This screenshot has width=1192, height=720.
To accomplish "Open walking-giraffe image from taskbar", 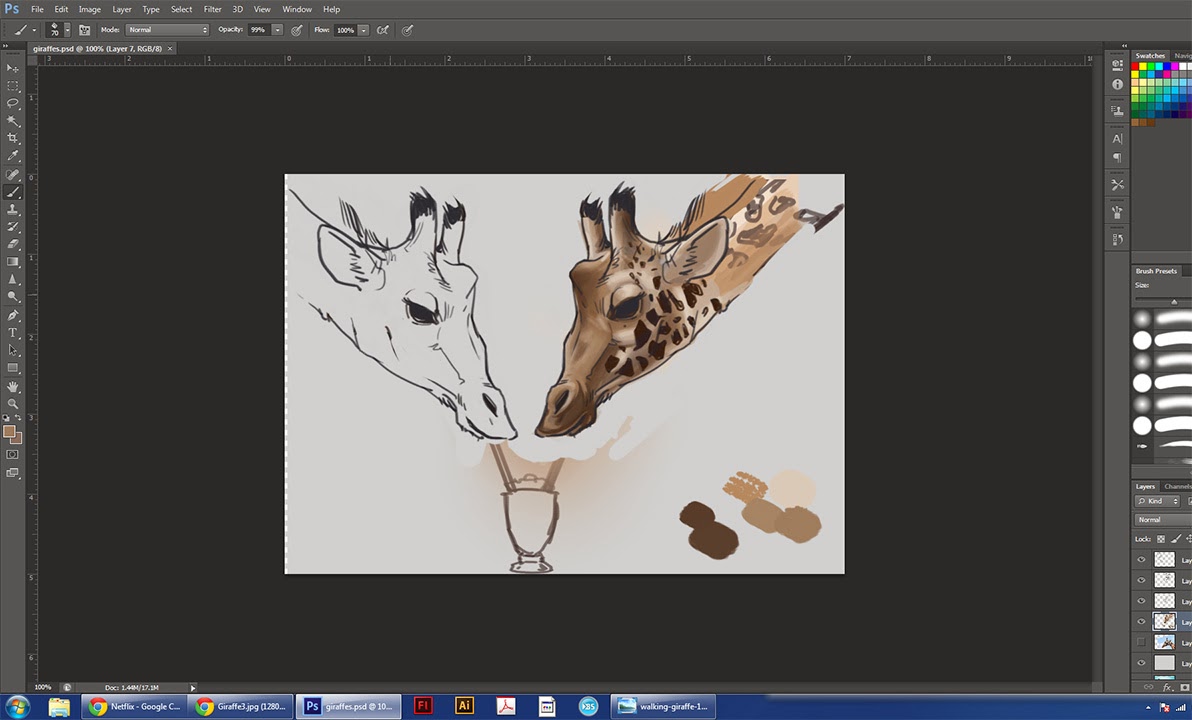I will pos(663,706).
